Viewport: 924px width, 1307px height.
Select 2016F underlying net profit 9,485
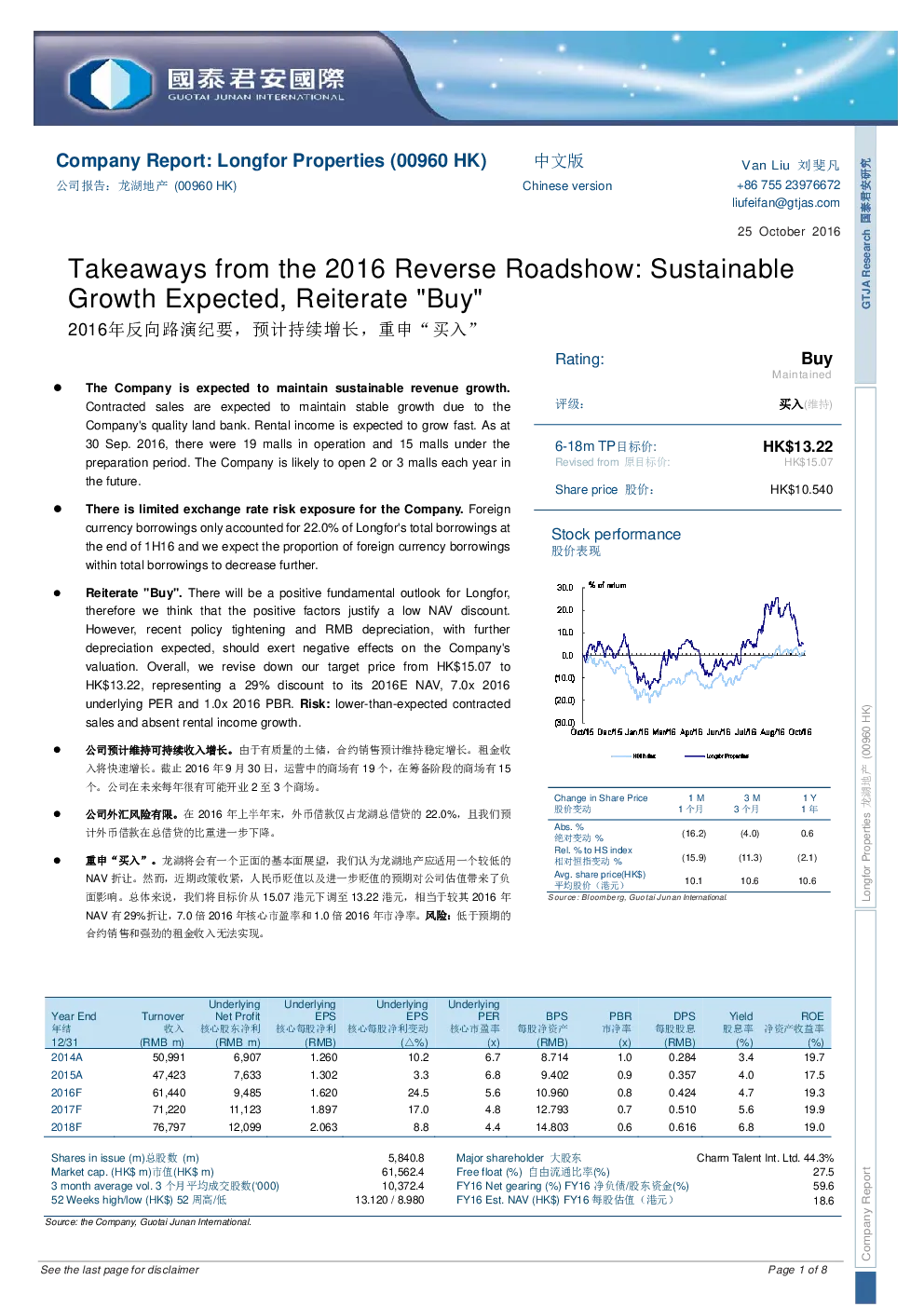(x=247, y=1093)
